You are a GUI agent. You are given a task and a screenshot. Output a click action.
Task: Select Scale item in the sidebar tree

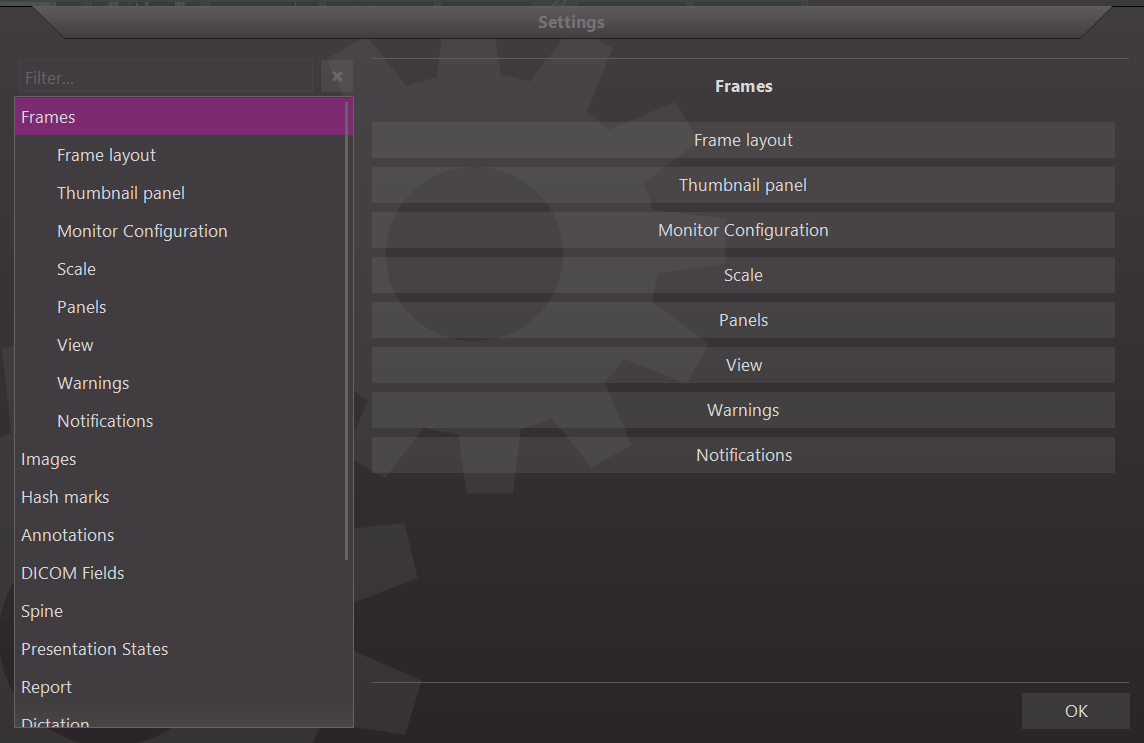pyautogui.click(x=76, y=269)
